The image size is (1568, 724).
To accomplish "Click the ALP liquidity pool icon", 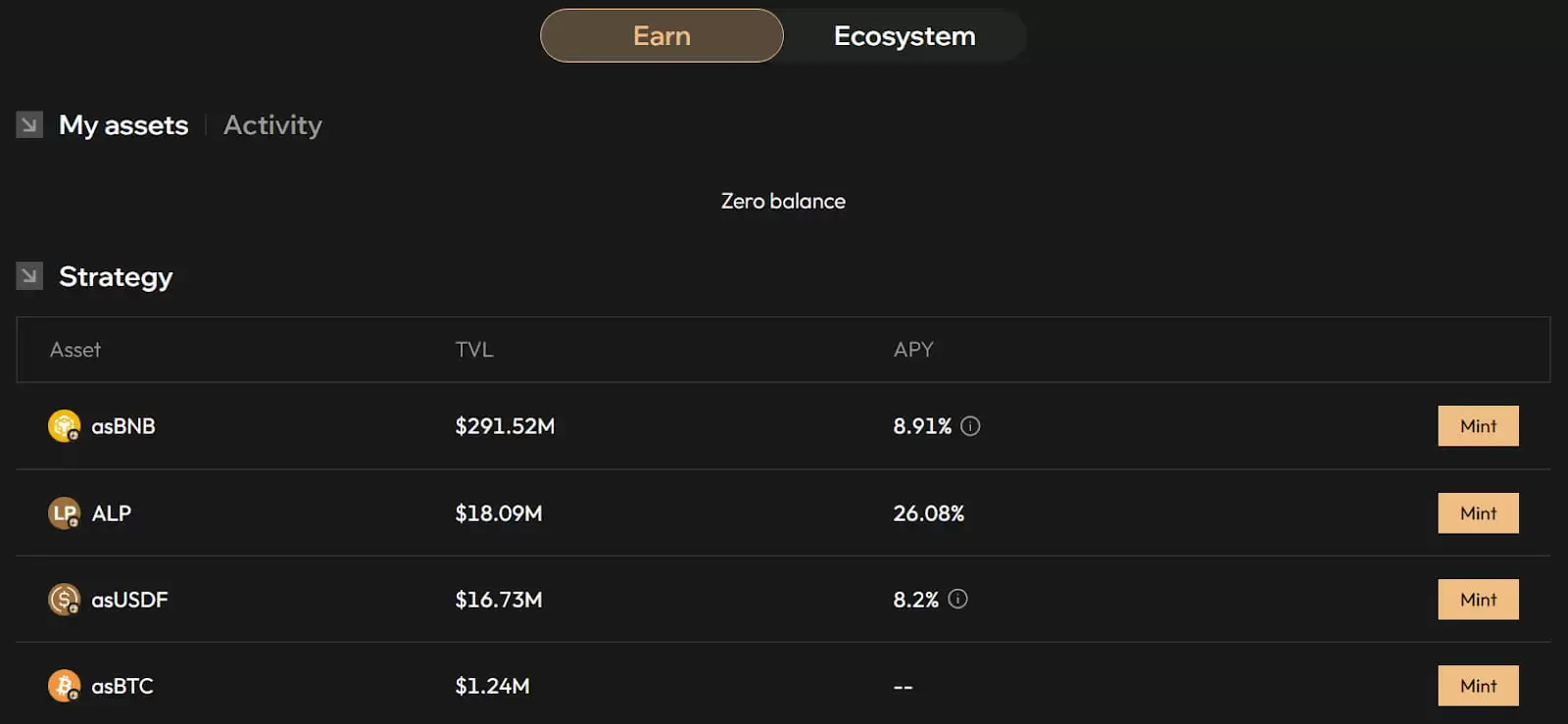I will click(64, 513).
